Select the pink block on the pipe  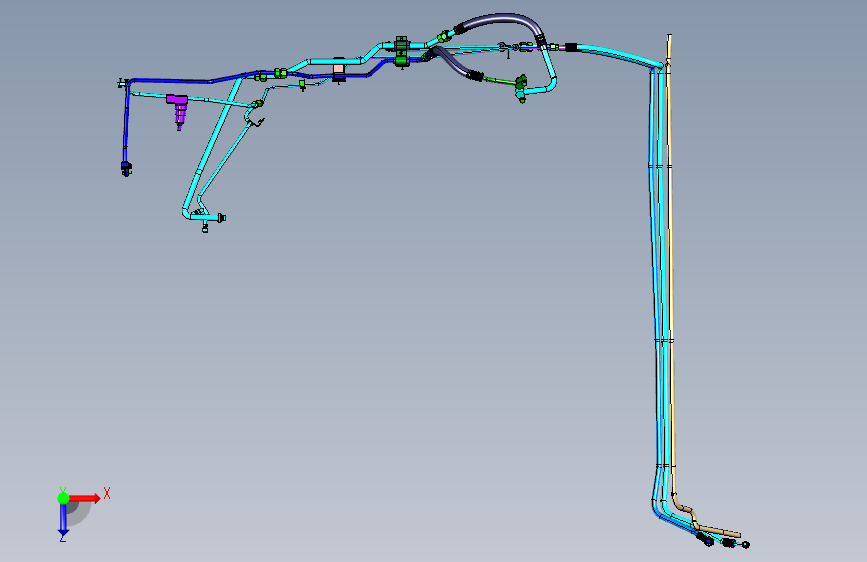click(x=338, y=70)
